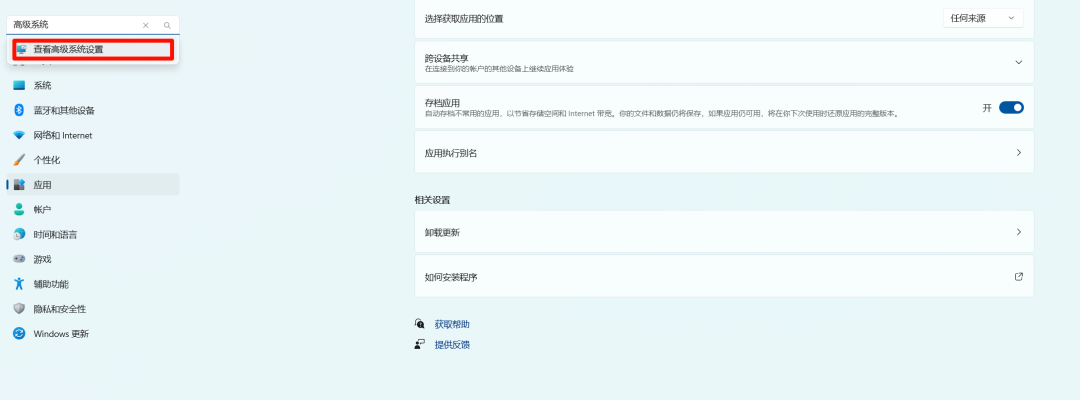Viewport: 1080px width, 400px height.
Task: Open the 查看高级系统设置 search result
Action: pyautogui.click(x=93, y=50)
